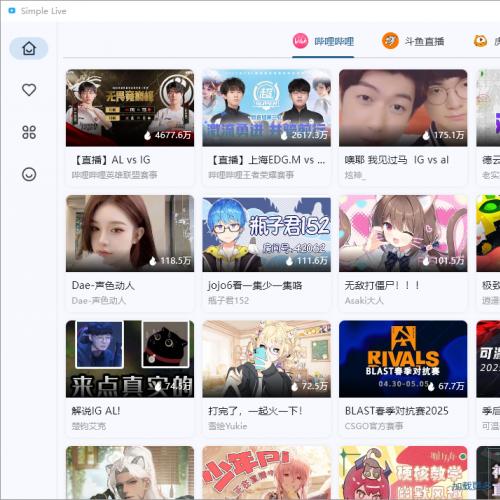Screen dimensions: 500x500
Task: Click the title 无敌打僵尸!!!
Action: click(x=382, y=285)
